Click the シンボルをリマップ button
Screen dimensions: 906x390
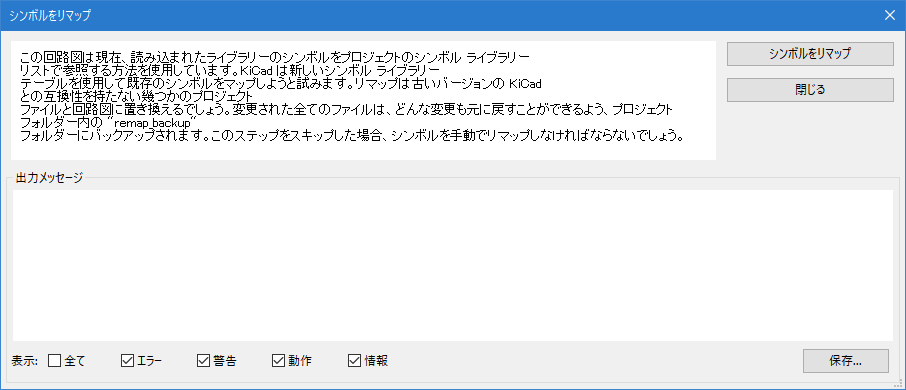pos(810,54)
